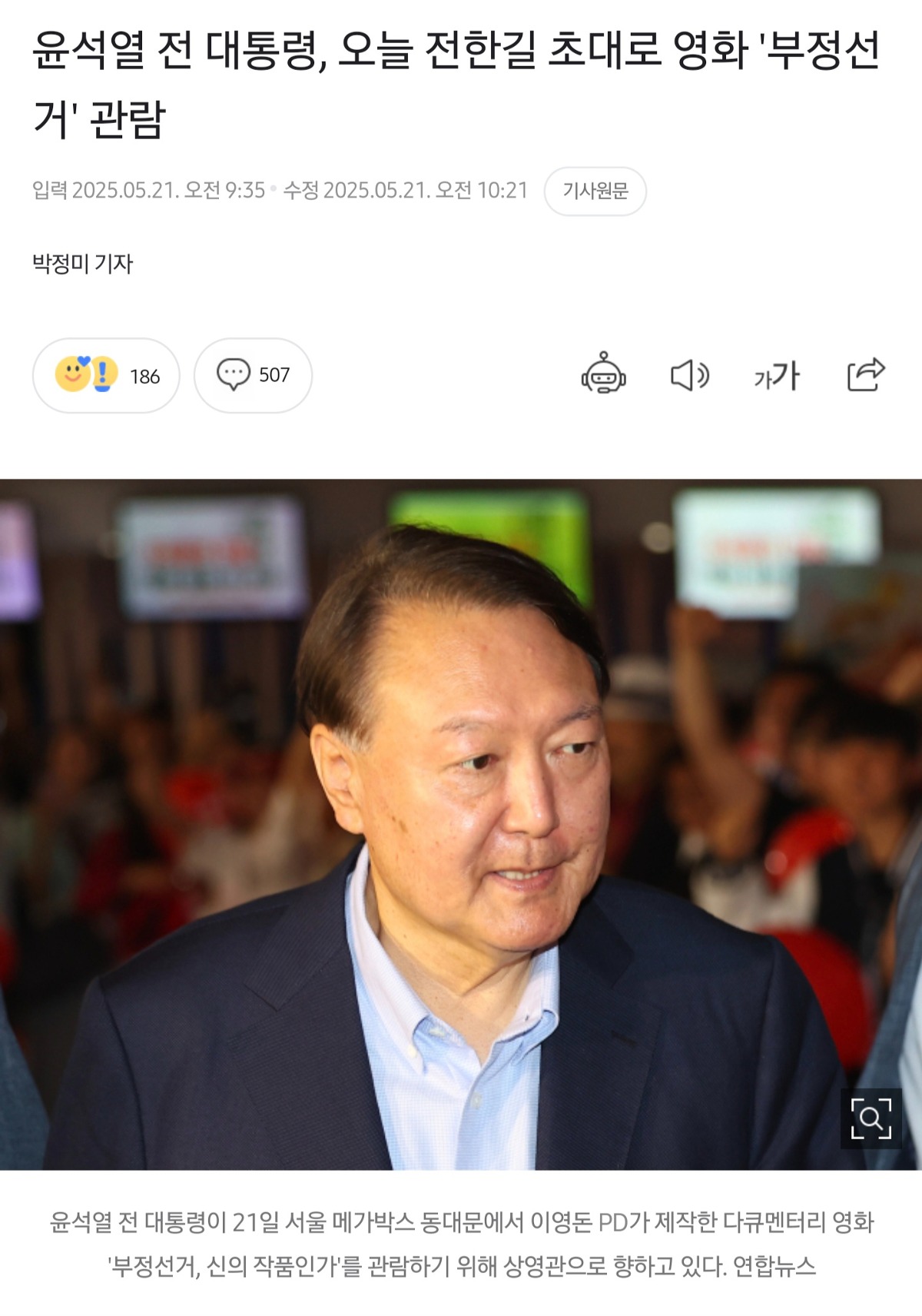Open the 기사원문 original article button

click(595, 191)
